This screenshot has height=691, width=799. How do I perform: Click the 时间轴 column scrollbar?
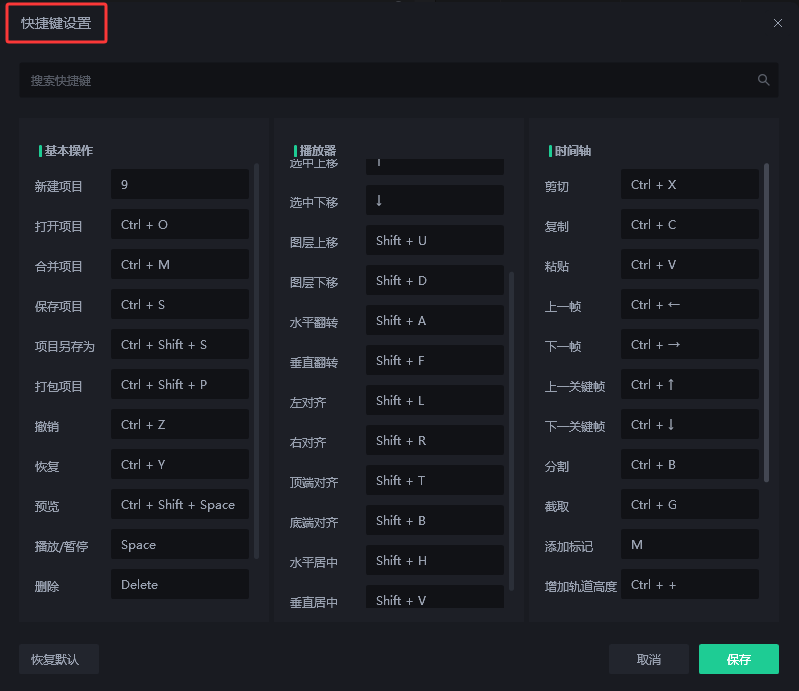[767, 320]
